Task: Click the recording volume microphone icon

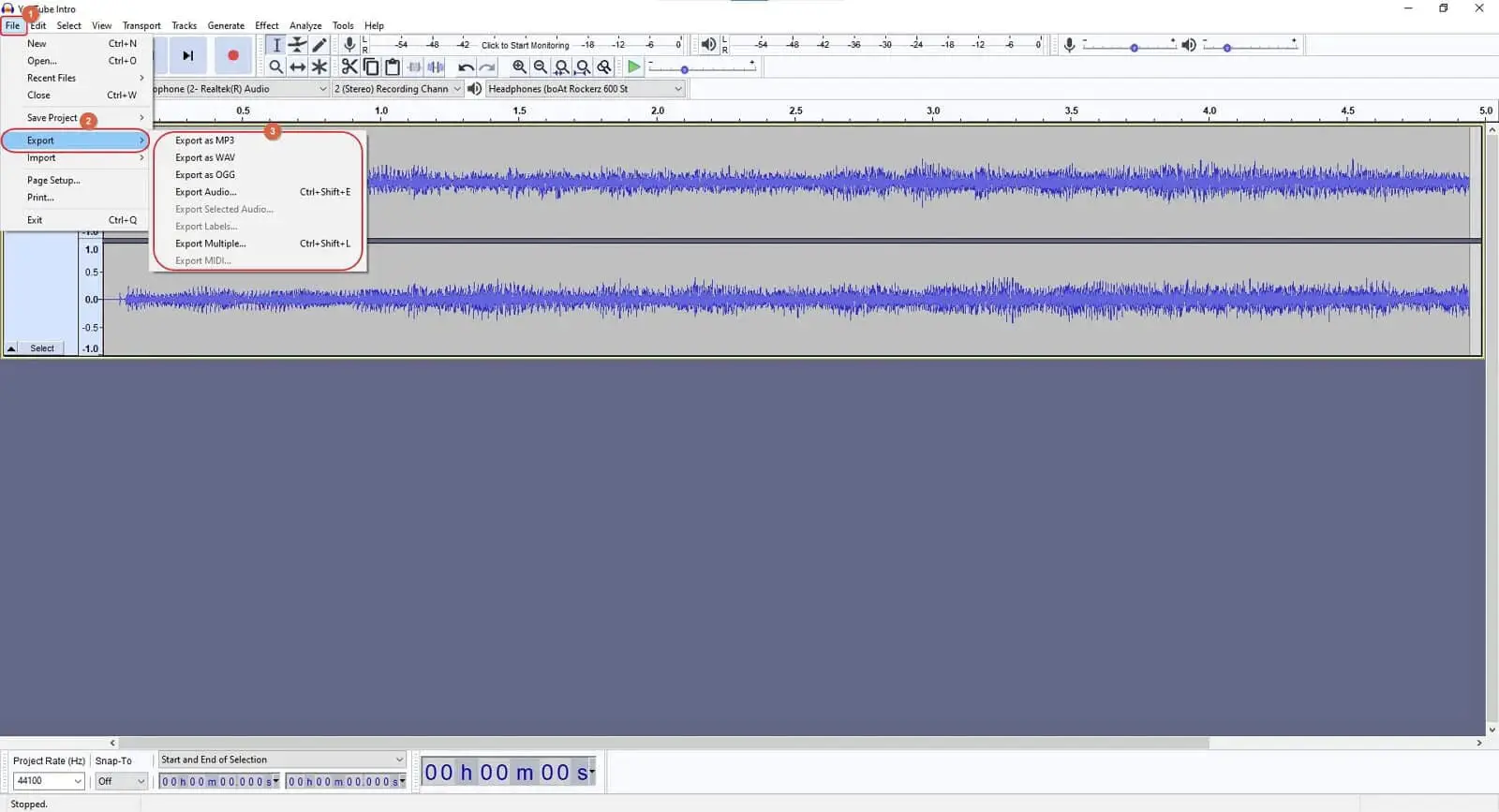Action: click(x=1069, y=45)
